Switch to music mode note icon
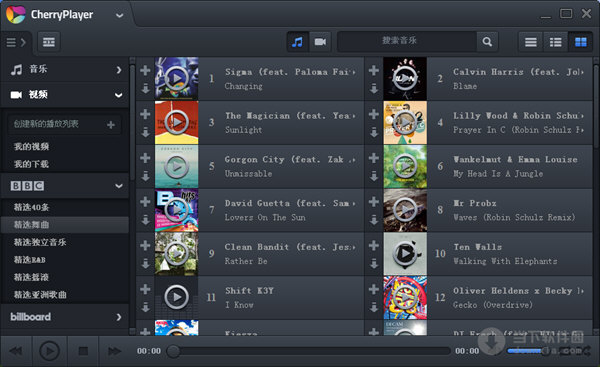Viewport: 600px width, 367px height. (x=297, y=42)
